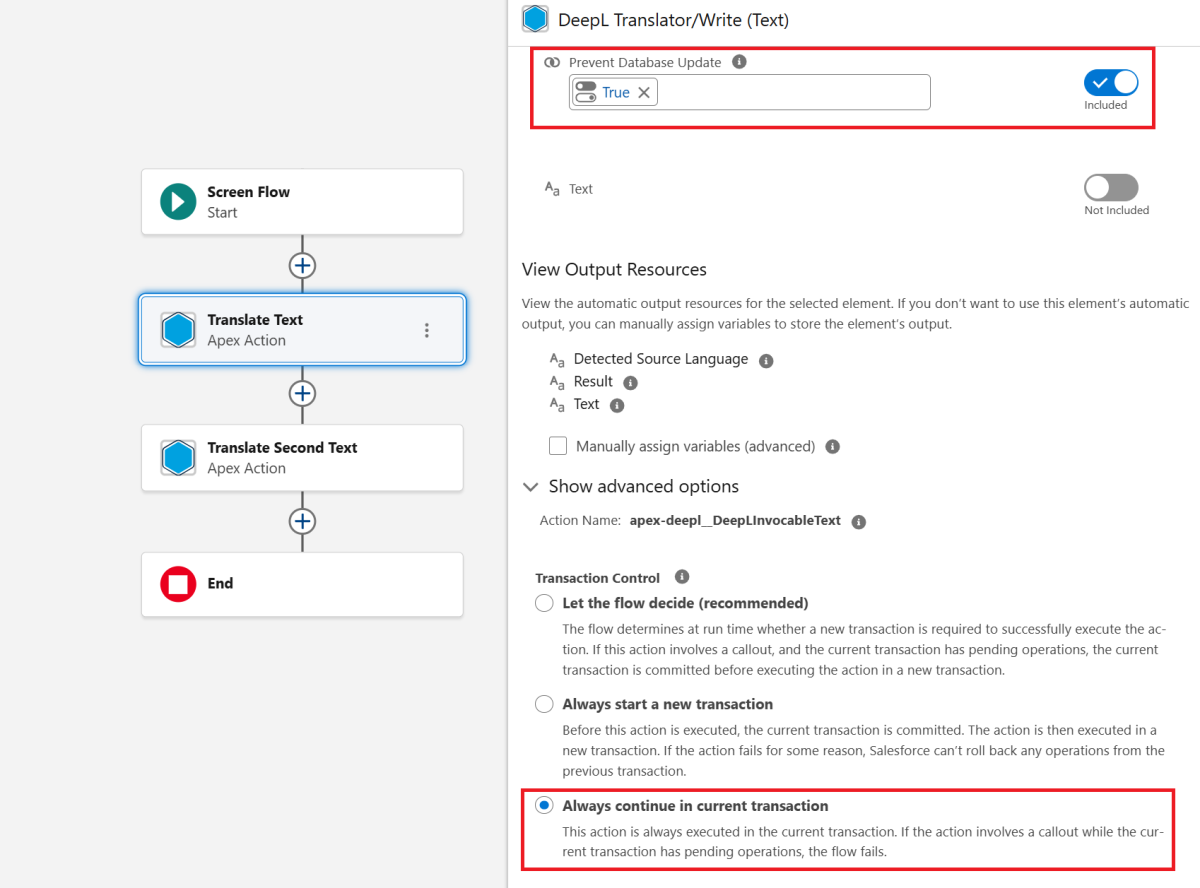Show info for Detected Source Language
Viewport: 1200px width, 888px height.
click(766, 360)
